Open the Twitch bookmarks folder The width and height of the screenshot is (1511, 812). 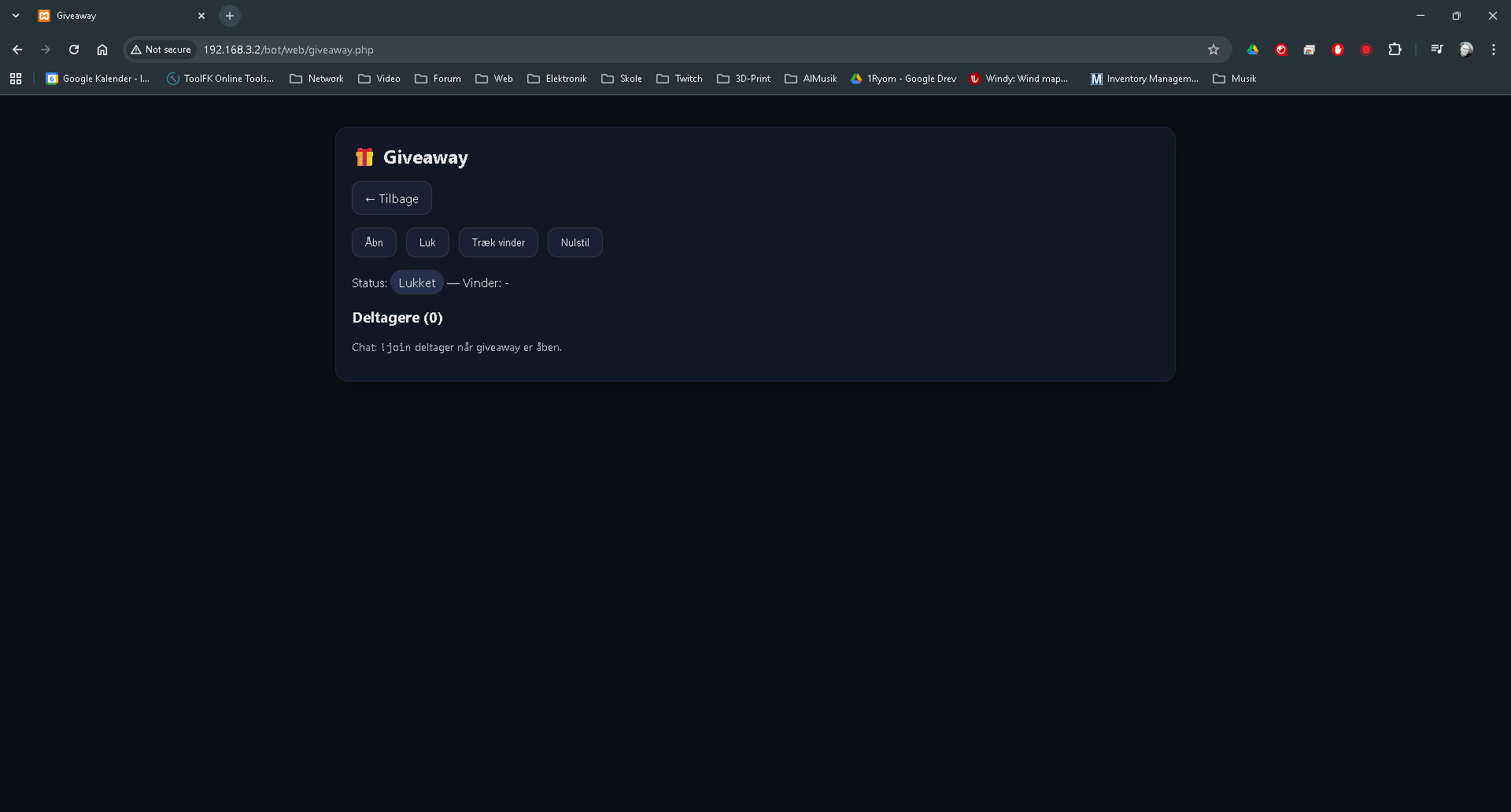(680, 79)
